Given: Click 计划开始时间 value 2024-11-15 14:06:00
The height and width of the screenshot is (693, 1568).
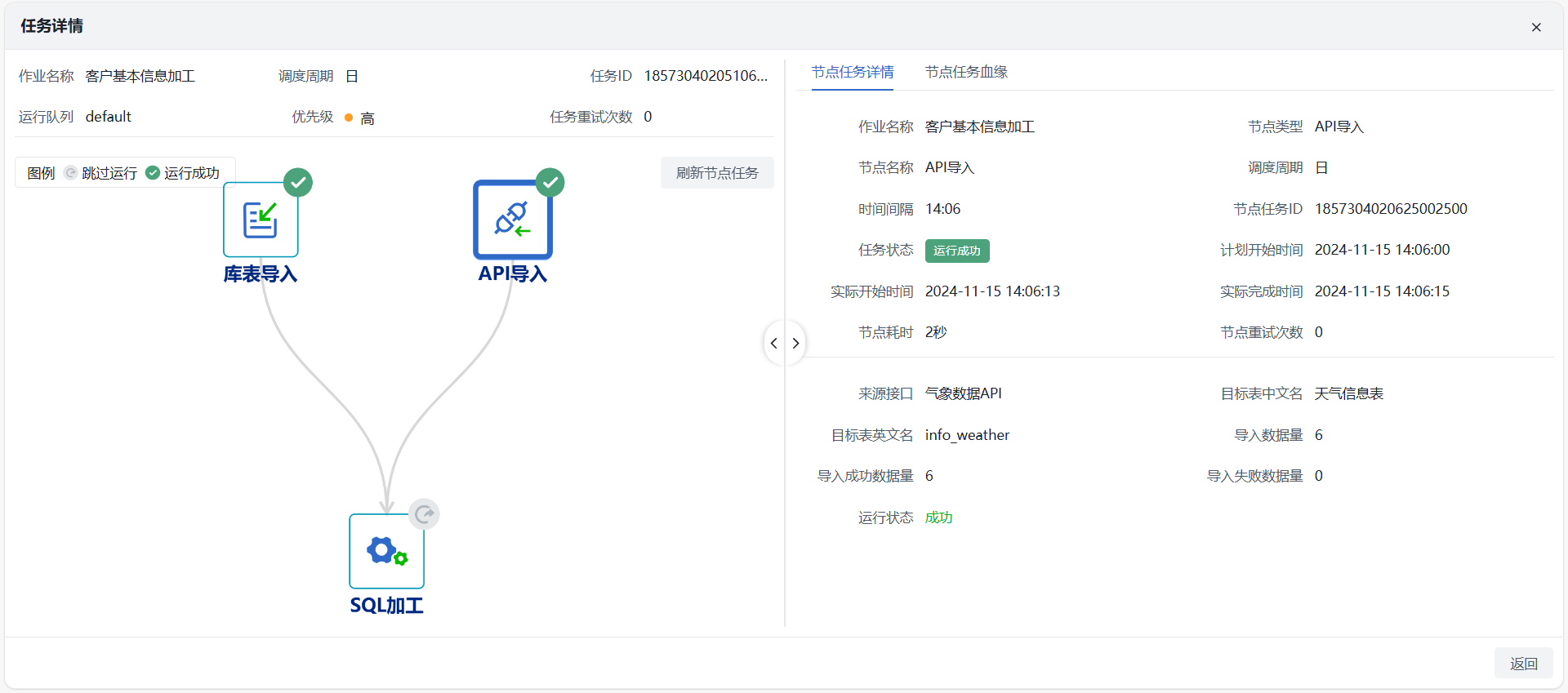Looking at the screenshot, I should pyautogui.click(x=1382, y=250).
